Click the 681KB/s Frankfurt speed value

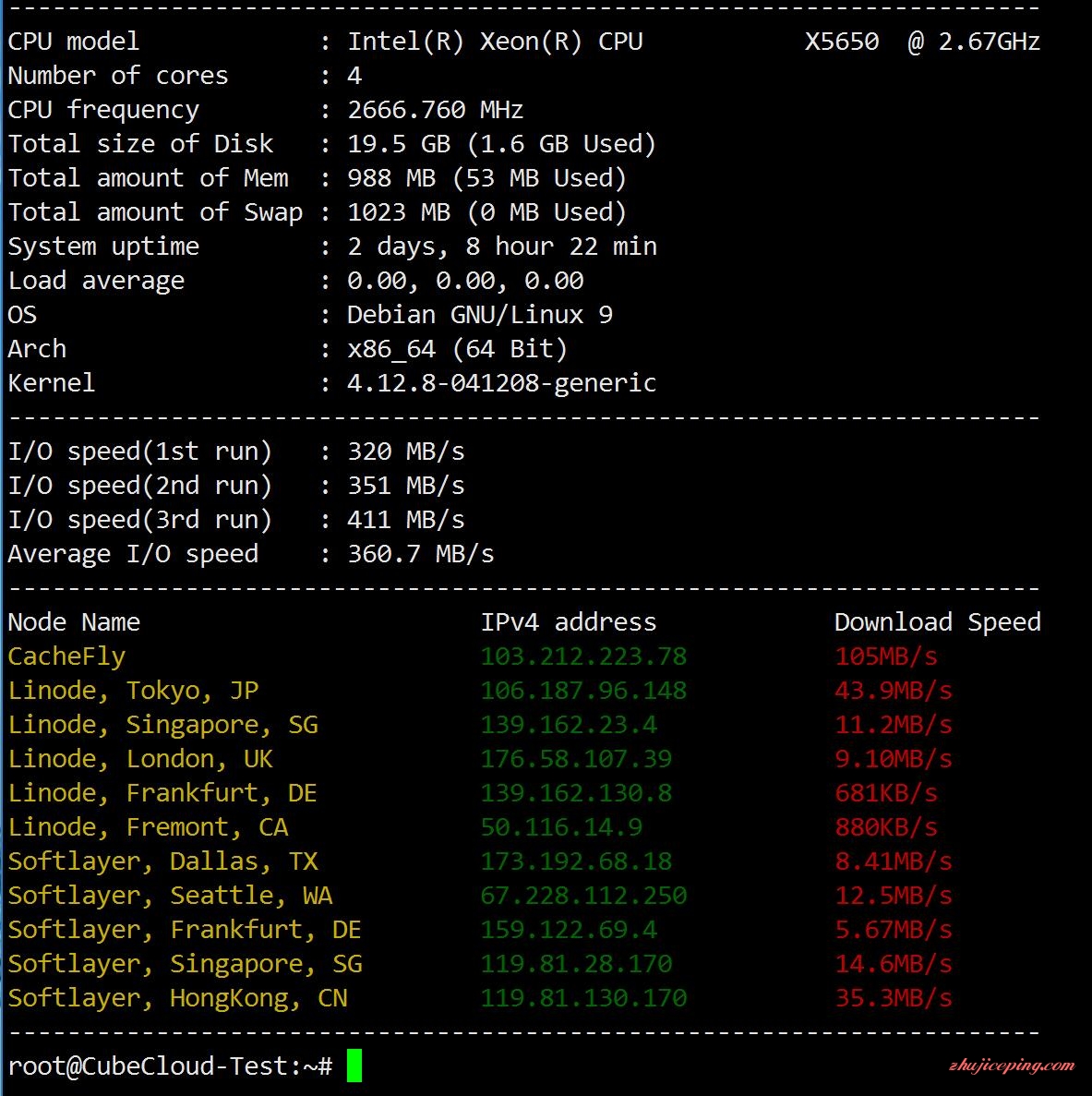click(x=886, y=792)
